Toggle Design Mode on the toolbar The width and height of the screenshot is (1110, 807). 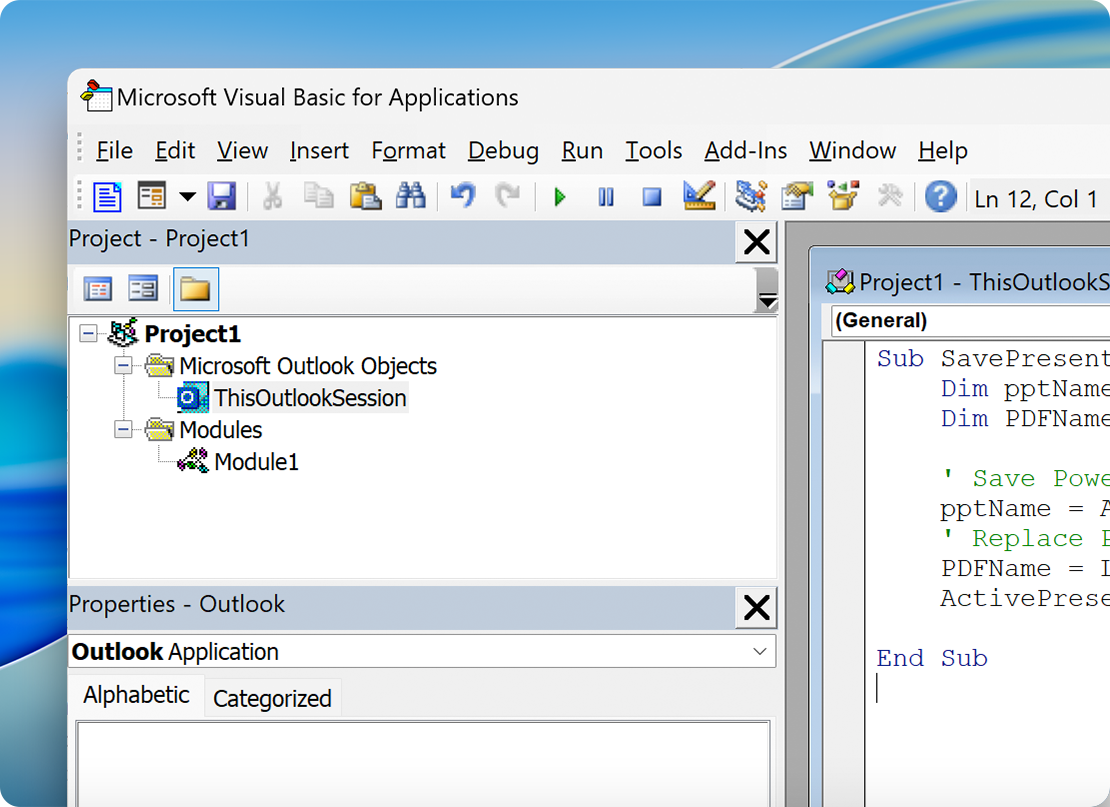tap(699, 196)
